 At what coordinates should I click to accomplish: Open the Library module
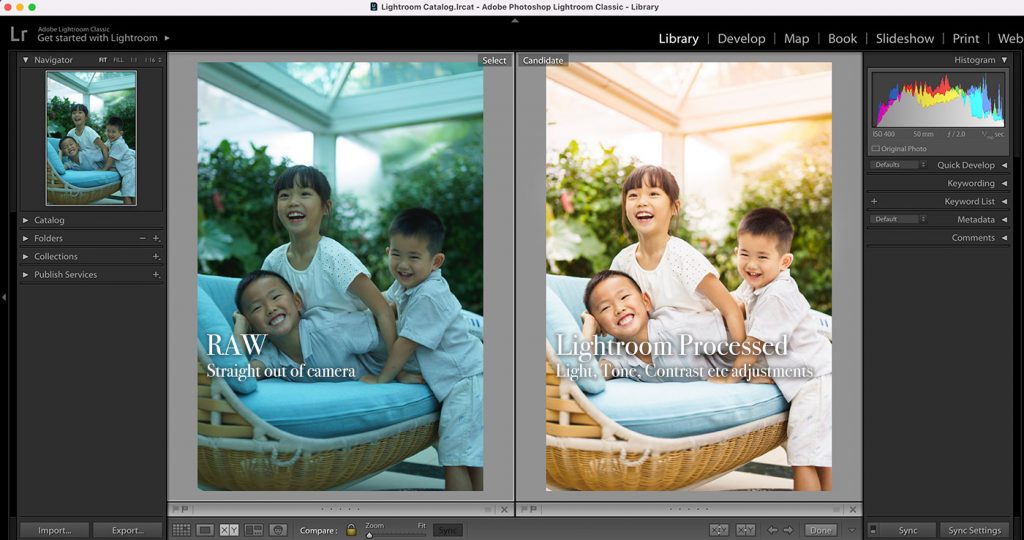tap(678, 39)
